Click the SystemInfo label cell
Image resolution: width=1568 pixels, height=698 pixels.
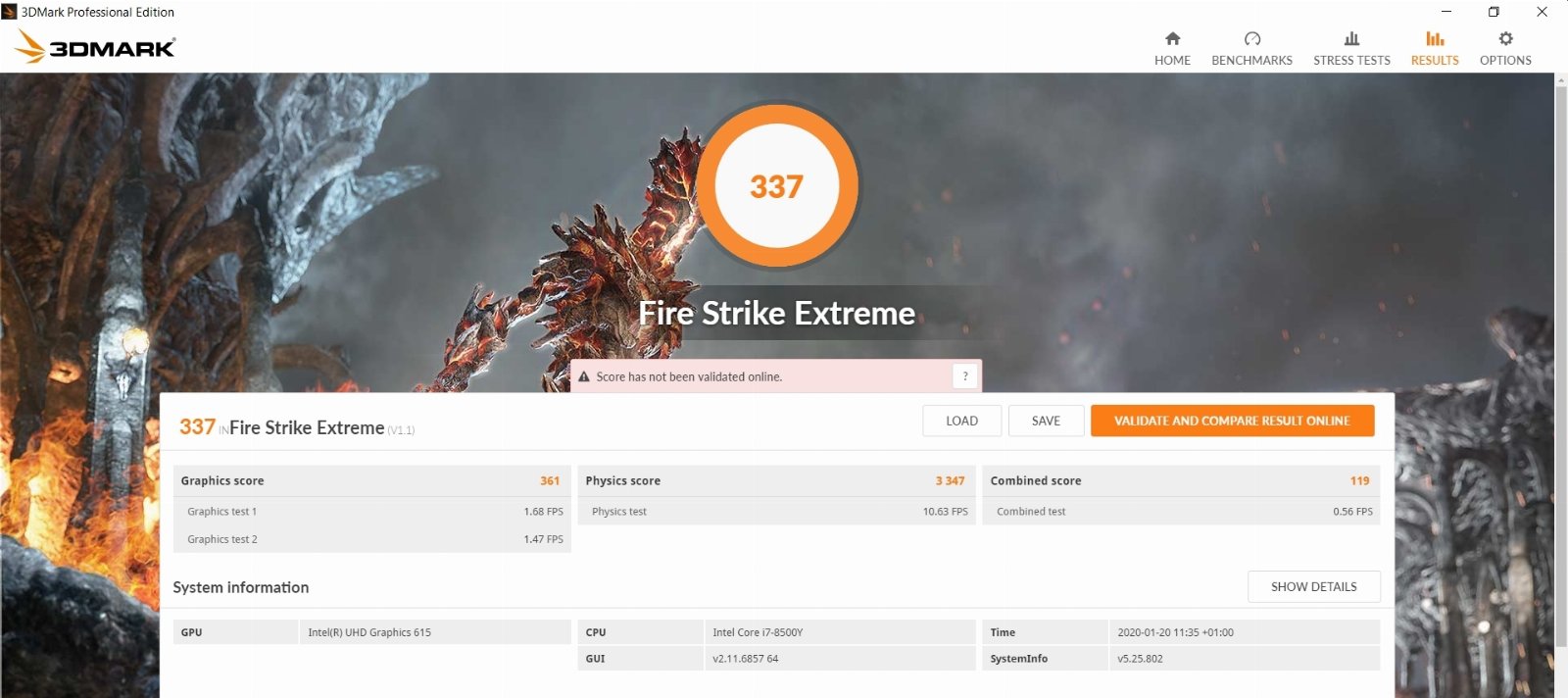tap(1045, 658)
